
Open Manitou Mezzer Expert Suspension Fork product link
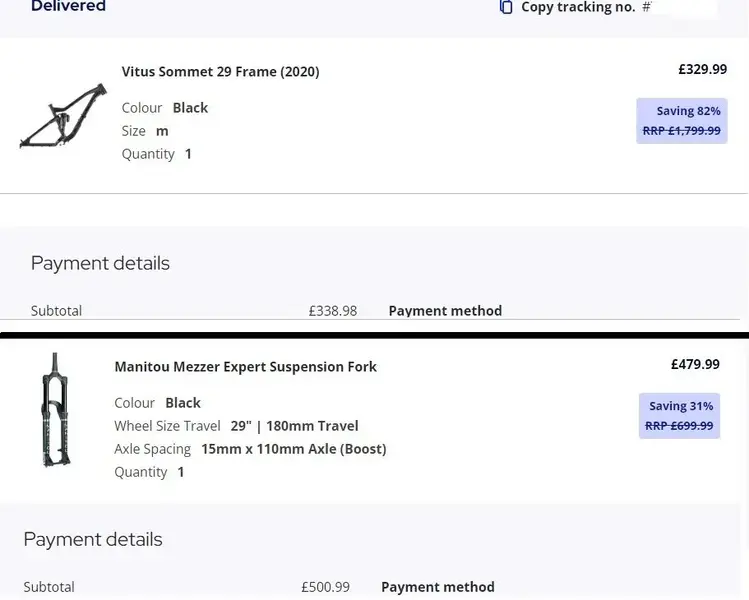[x=246, y=367]
